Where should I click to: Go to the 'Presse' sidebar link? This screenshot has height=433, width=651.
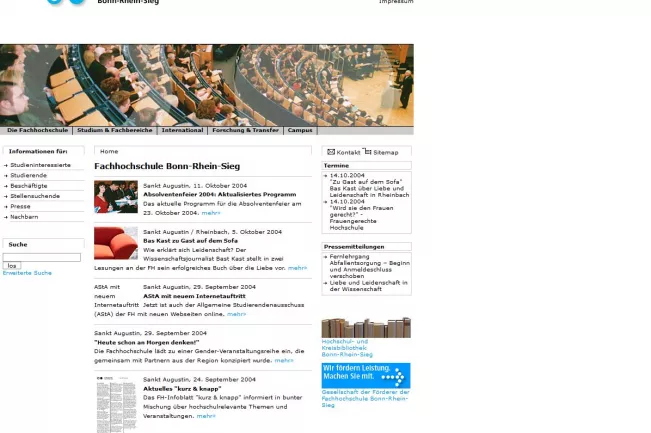click(x=20, y=206)
